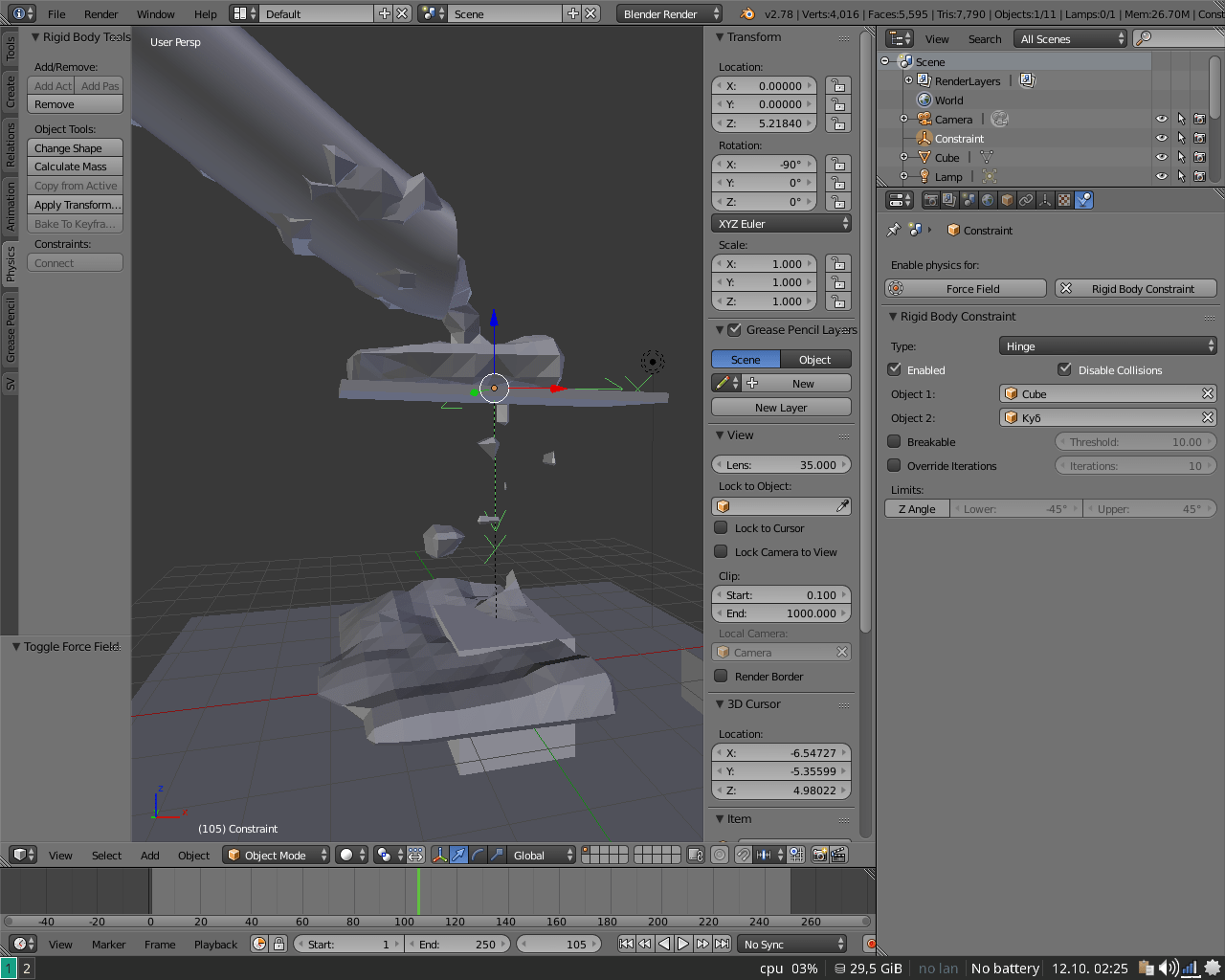
Task: Adjust the Lens slider in the View panel
Action: coord(781,464)
